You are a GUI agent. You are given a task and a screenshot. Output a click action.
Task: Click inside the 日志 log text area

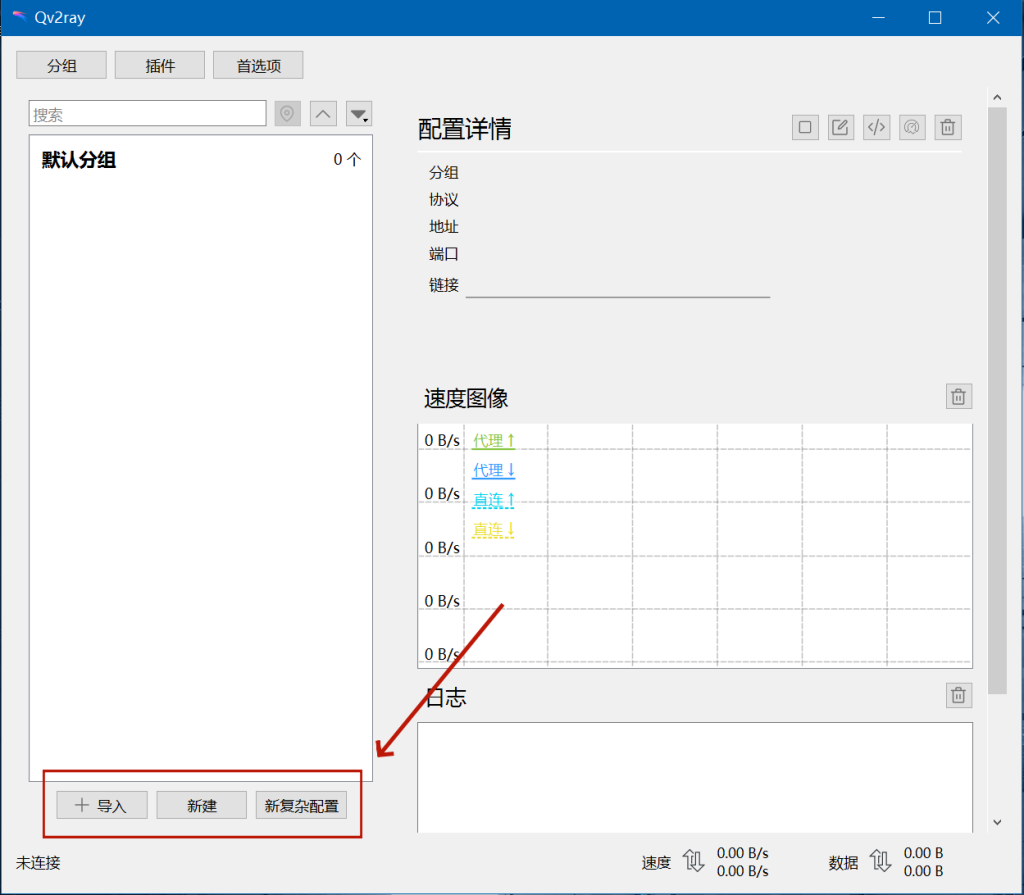[x=695, y=777]
